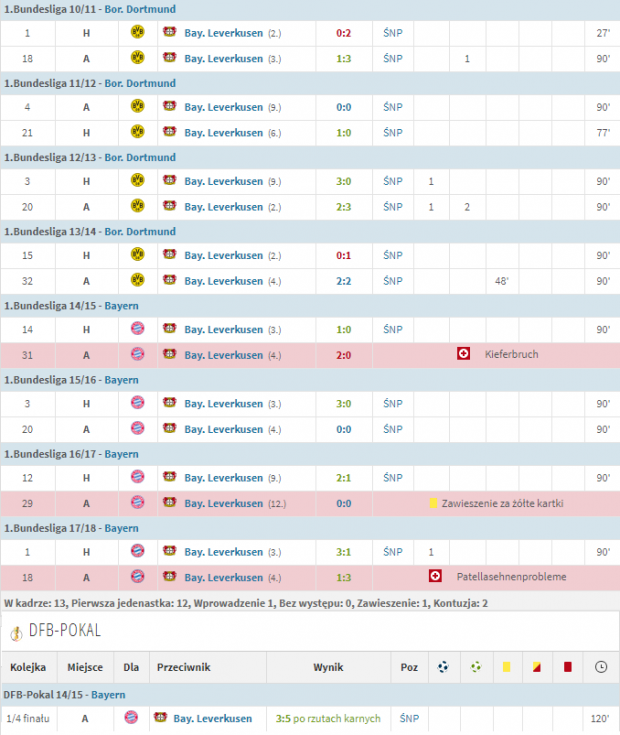620x735 pixels.
Task: Open 2:2 result in 13/14 matchday 32
Action: coord(344,281)
